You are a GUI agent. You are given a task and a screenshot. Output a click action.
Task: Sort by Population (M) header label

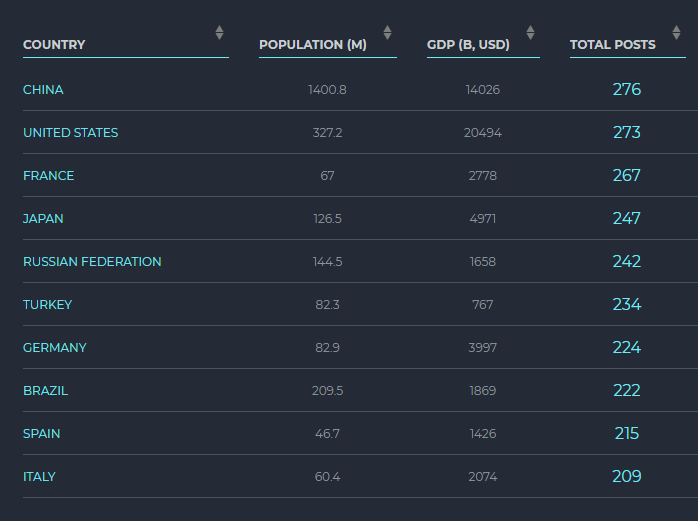[x=313, y=45]
